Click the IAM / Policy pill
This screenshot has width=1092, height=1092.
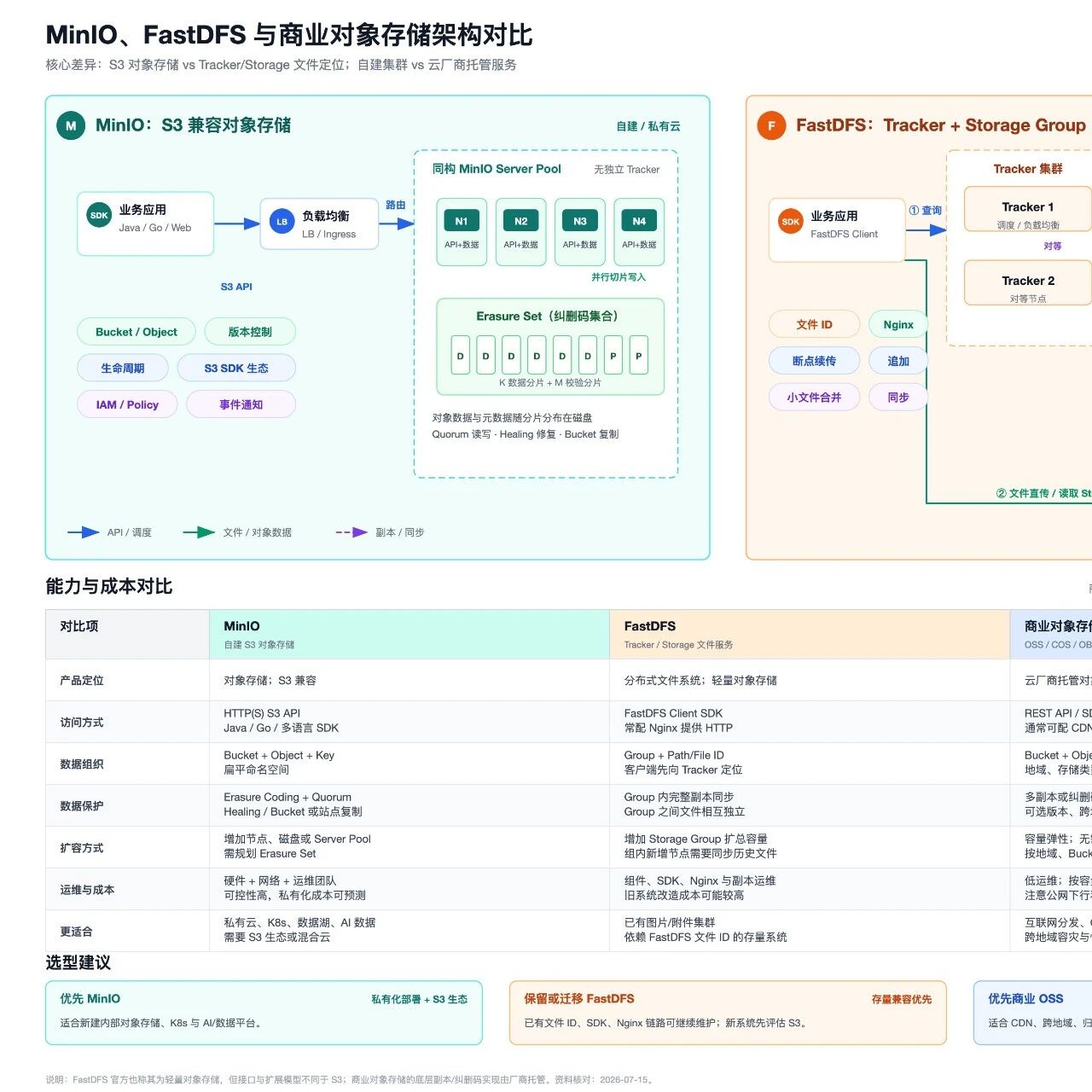127,404
